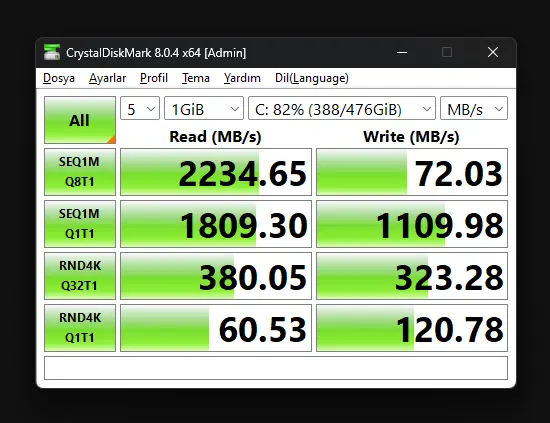
Task: Open the Tema menu
Action: pos(196,78)
